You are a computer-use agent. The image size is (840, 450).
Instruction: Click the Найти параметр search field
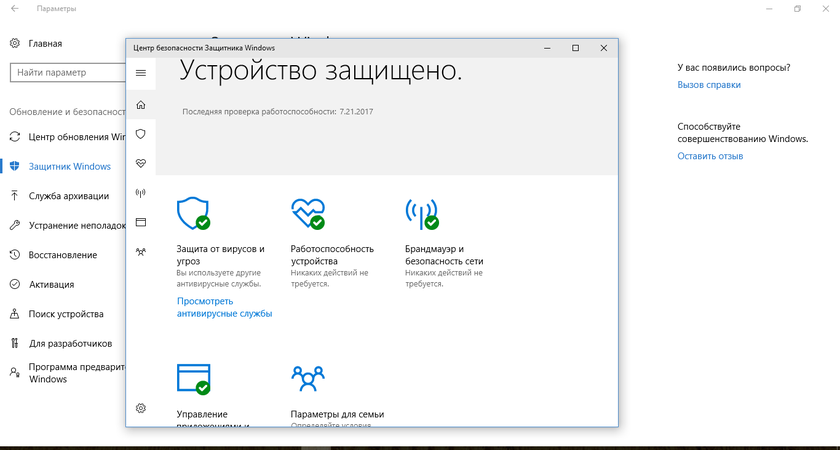click(x=65, y=73)
